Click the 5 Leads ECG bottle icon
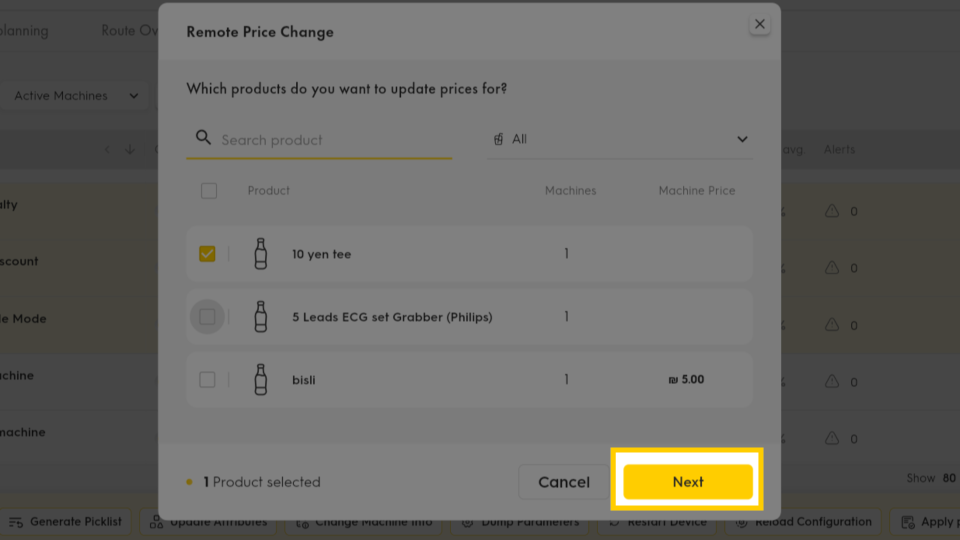This screenshot has height=540, width=960. 261,317
